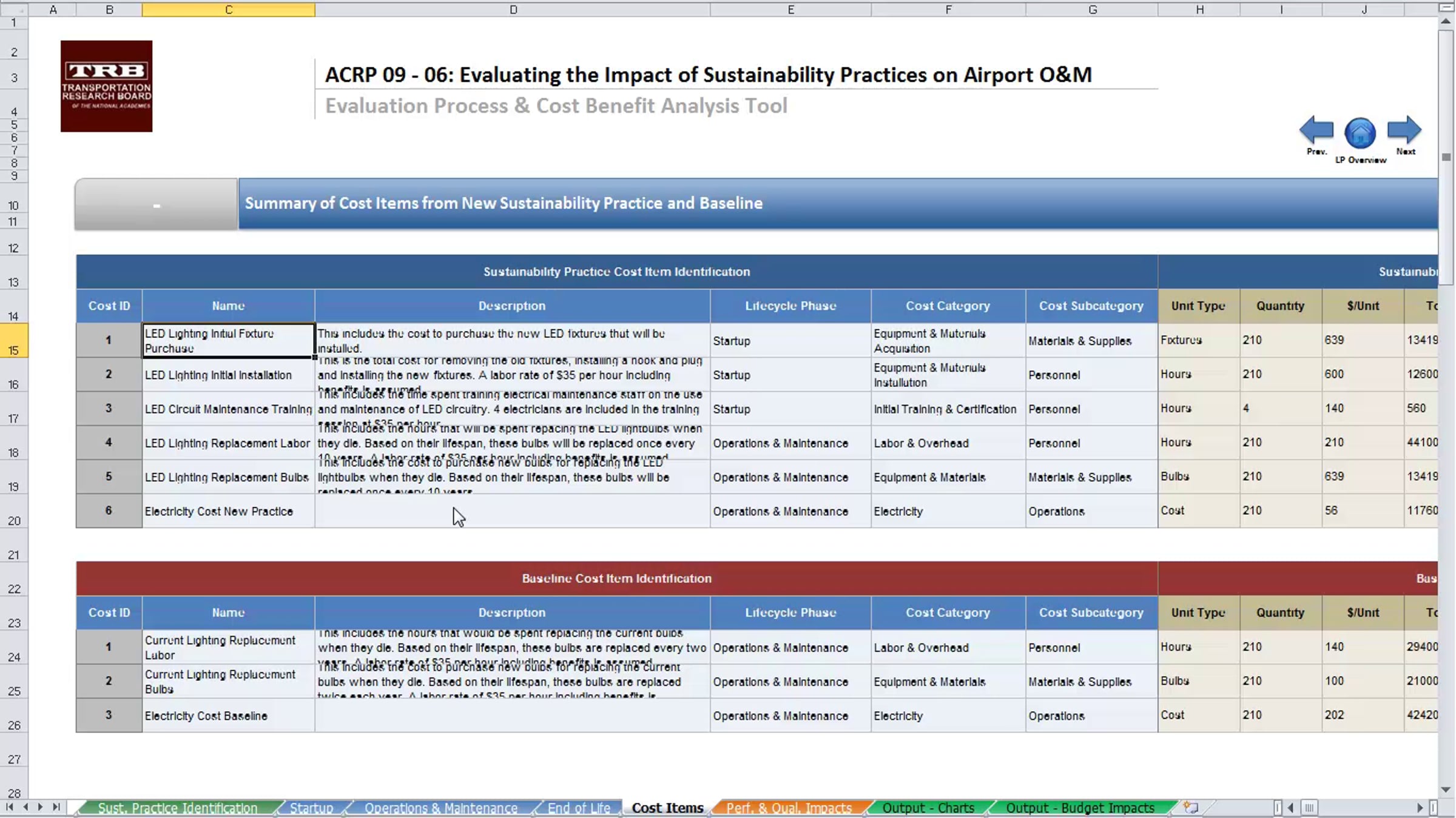Viewport: 1456px width, 818px height.
Task: Click the vertical scrollbar down arrow
Action: tap(1446, 790)
